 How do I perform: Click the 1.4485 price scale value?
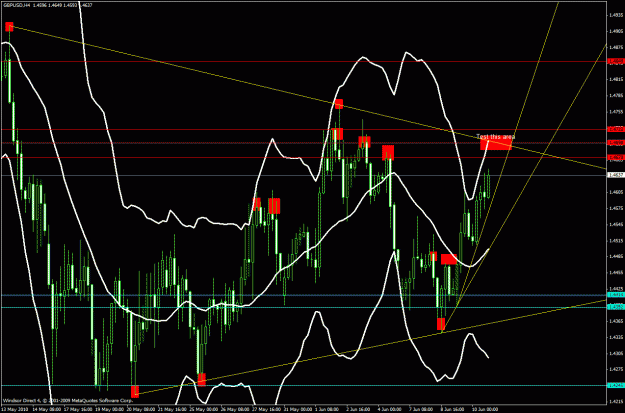[616, 256]
